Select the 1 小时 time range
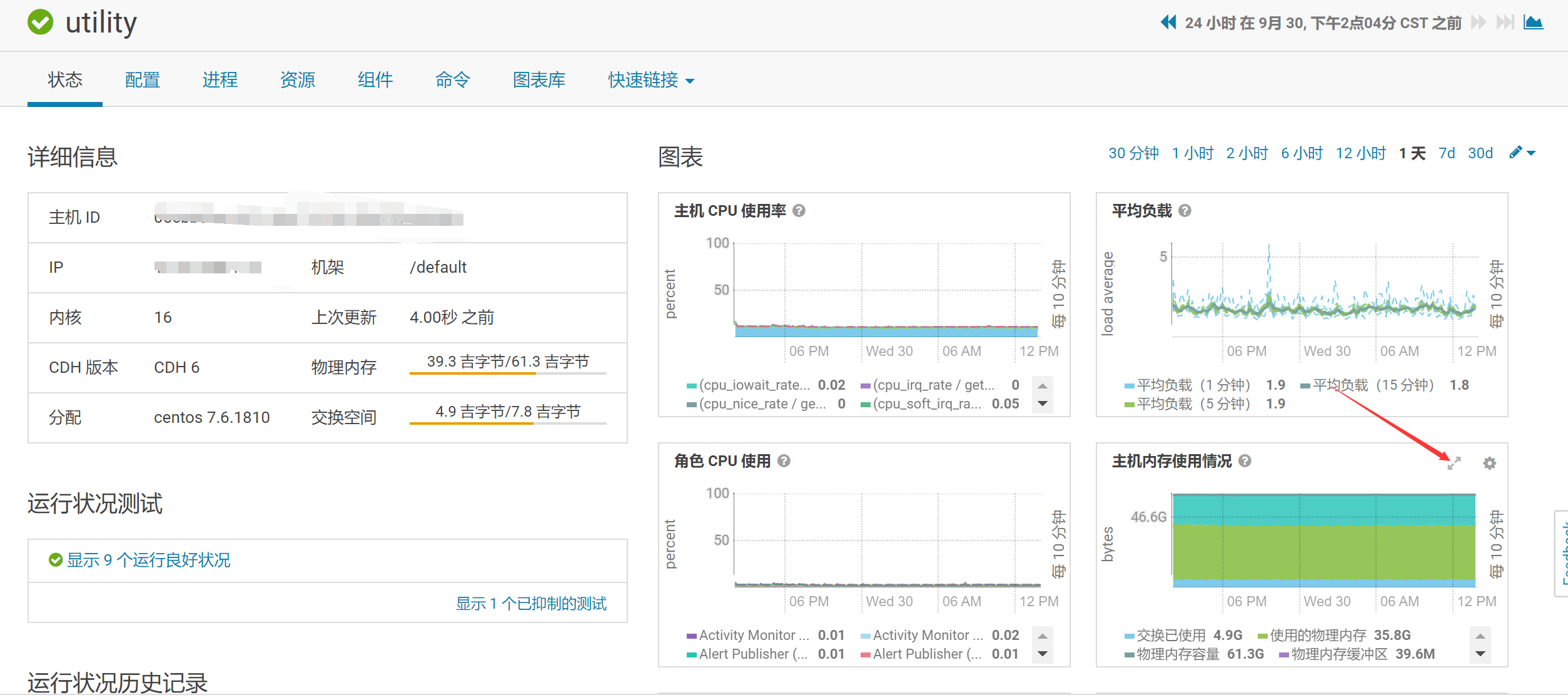This screenshot has height=700, width=1568. [1192, 152]
